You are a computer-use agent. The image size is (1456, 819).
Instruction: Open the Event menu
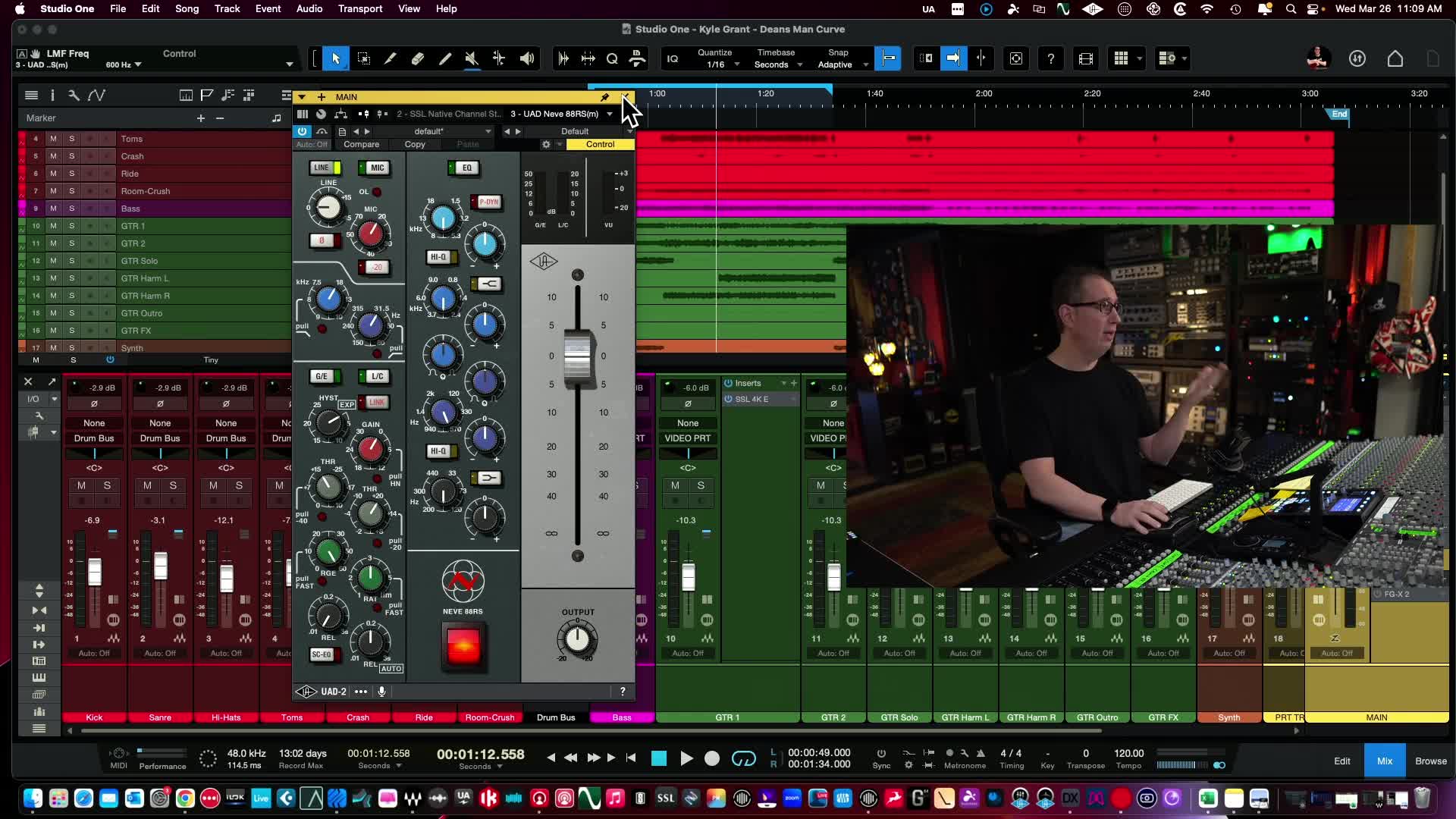coord(268,8)
